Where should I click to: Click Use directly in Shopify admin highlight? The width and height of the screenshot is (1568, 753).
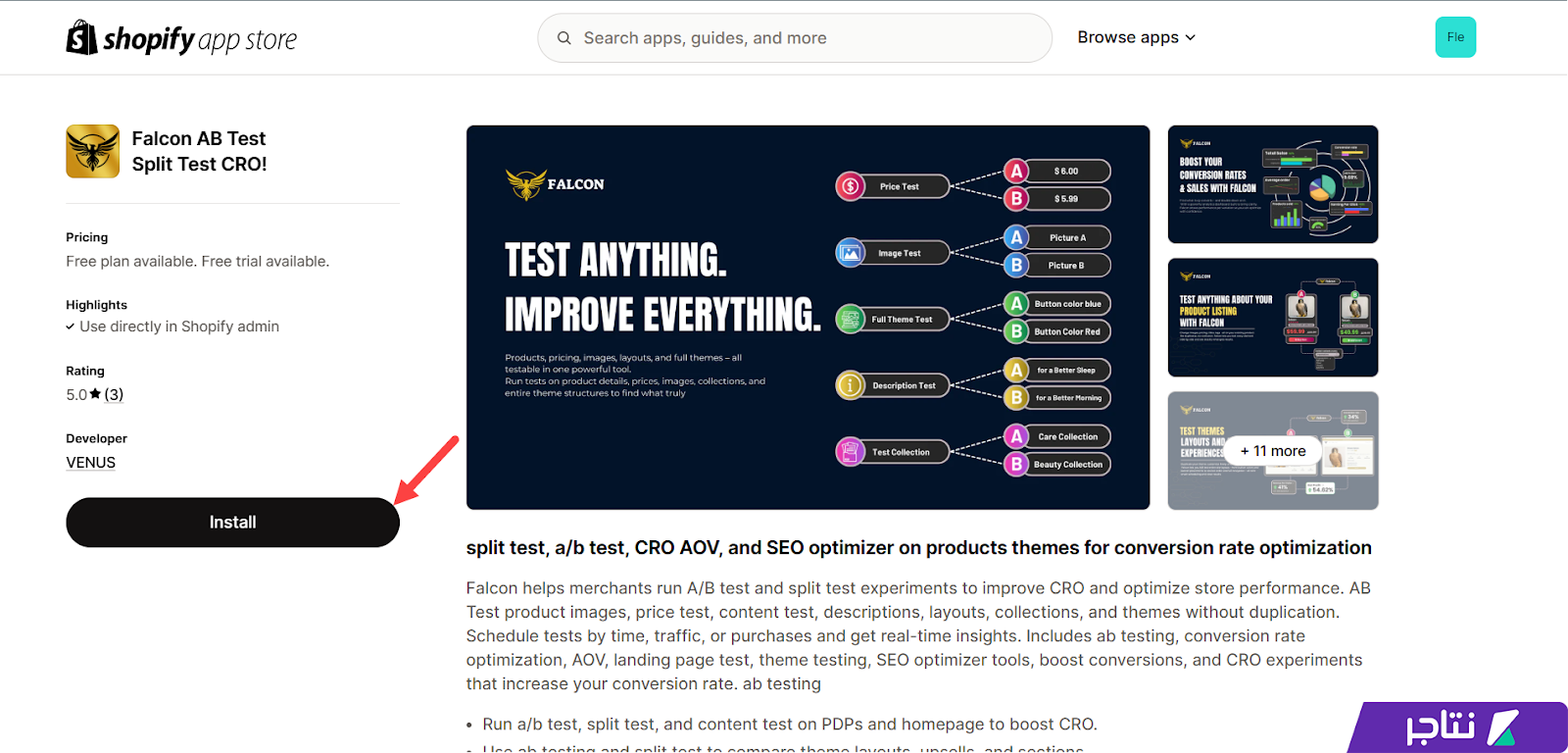(x=179, y=326)
